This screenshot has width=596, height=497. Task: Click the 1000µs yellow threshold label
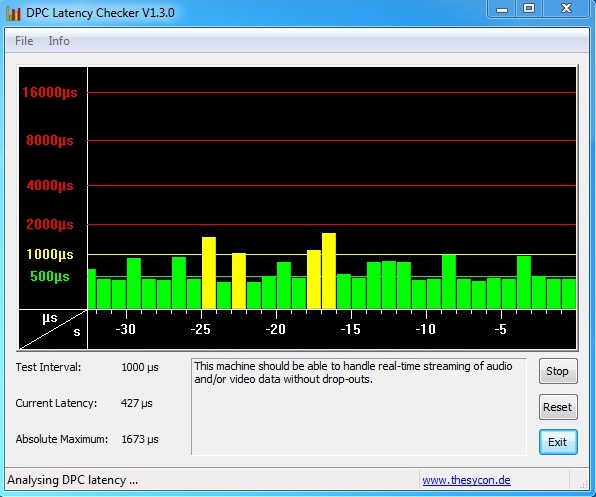tap(50, 254)
